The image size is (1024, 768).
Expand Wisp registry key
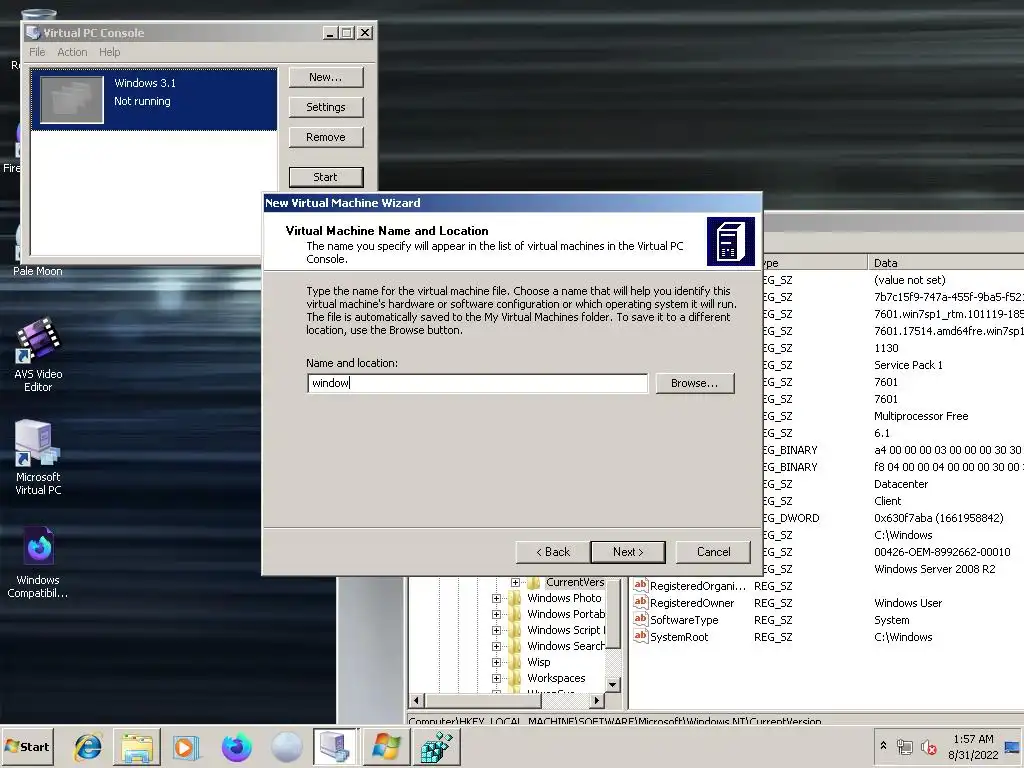[x=496, y=662]
